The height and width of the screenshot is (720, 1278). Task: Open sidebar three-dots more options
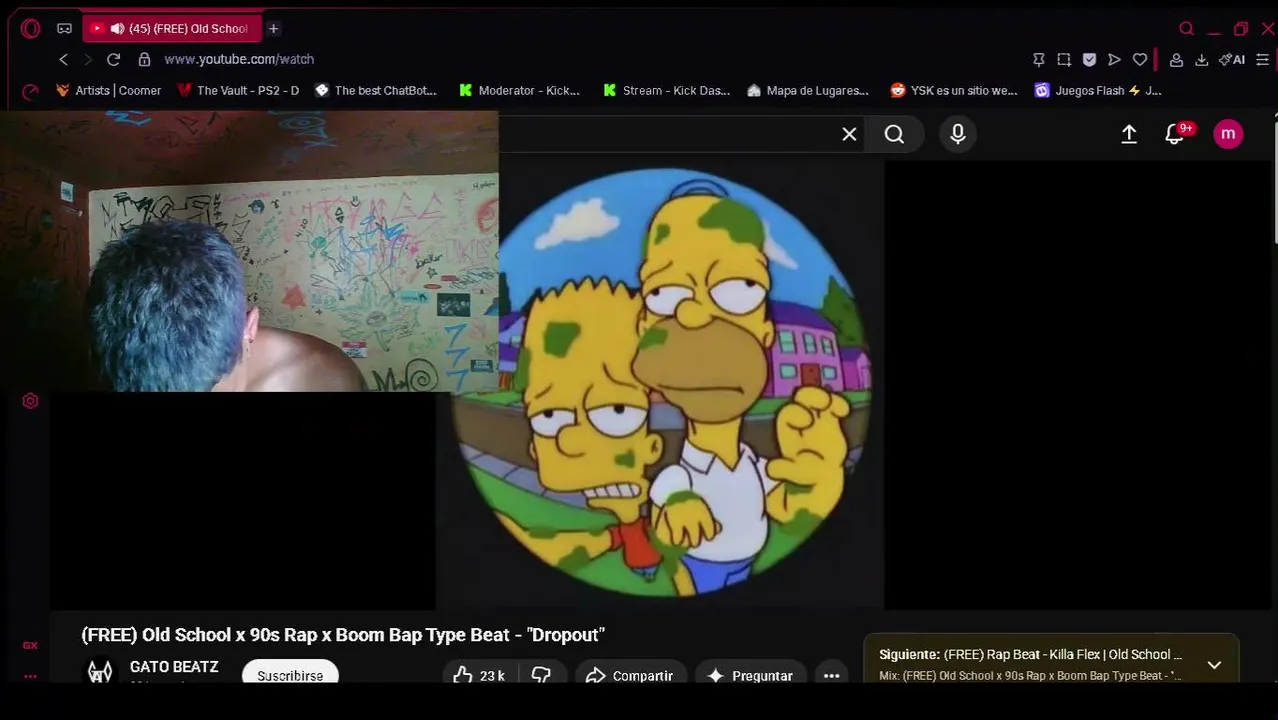click(x=30, y=677)
